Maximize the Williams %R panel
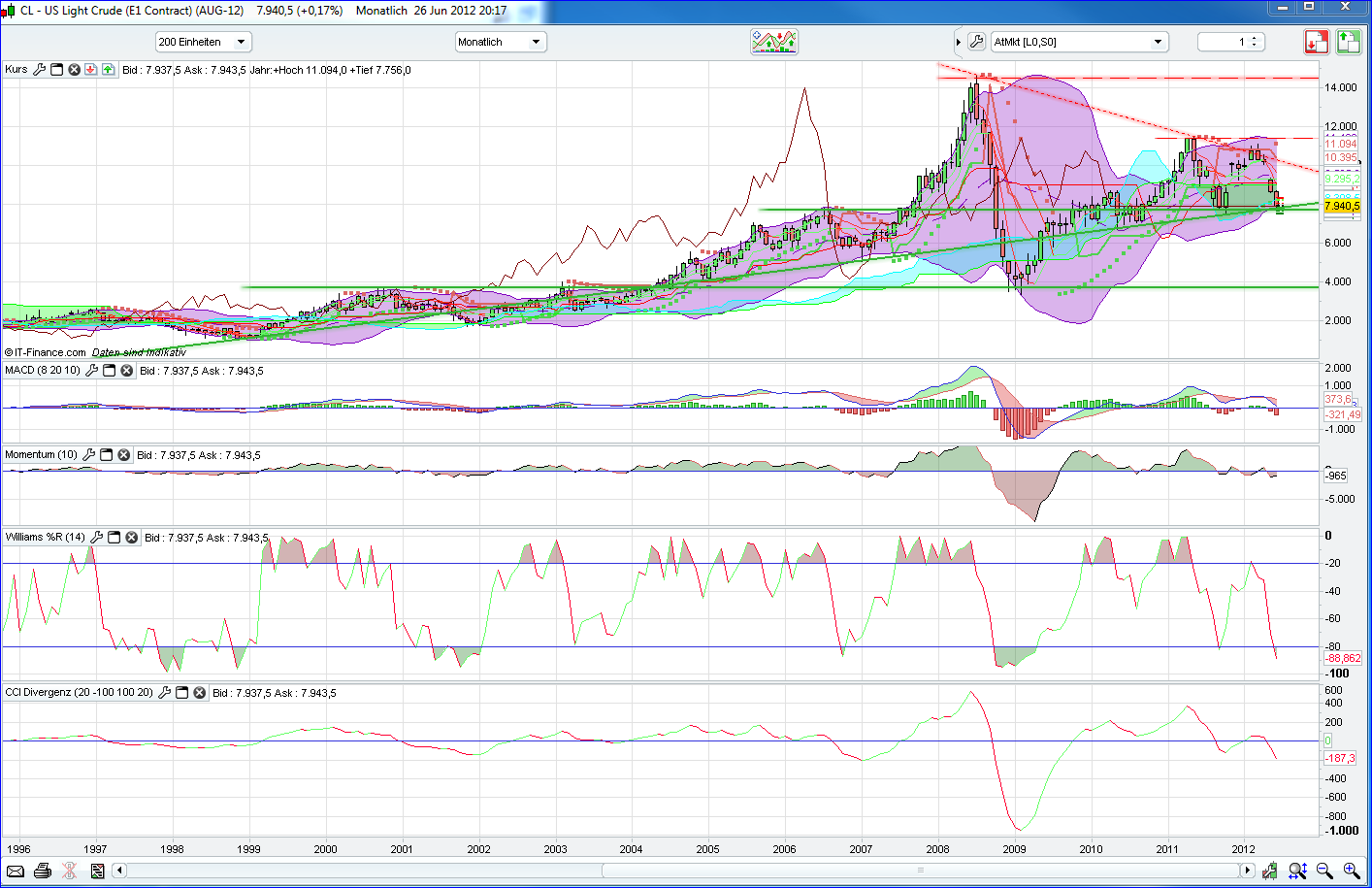1372x888 pixels. [x=114, y=538]
